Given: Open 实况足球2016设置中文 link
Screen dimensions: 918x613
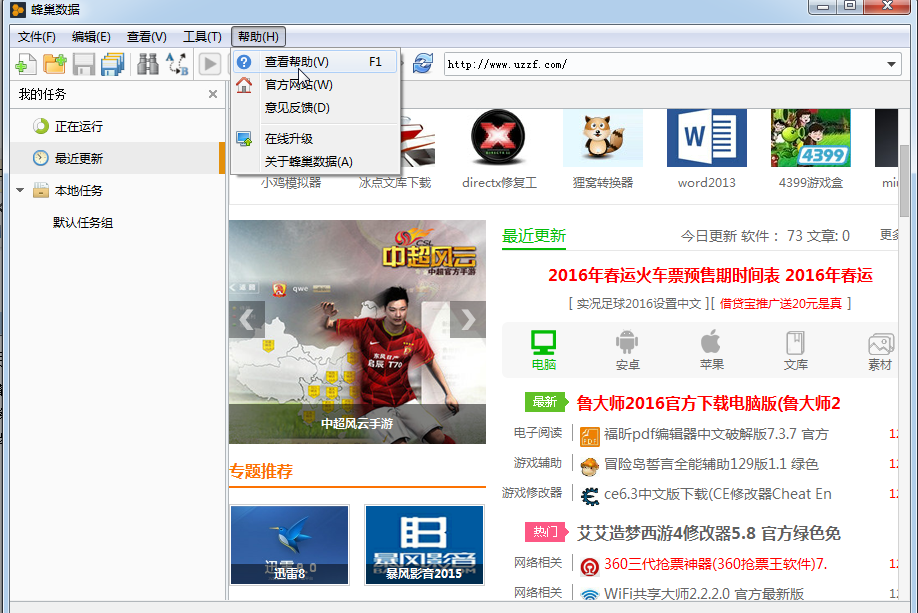Looking at the screenshot, I should click(x=639, y=303).
